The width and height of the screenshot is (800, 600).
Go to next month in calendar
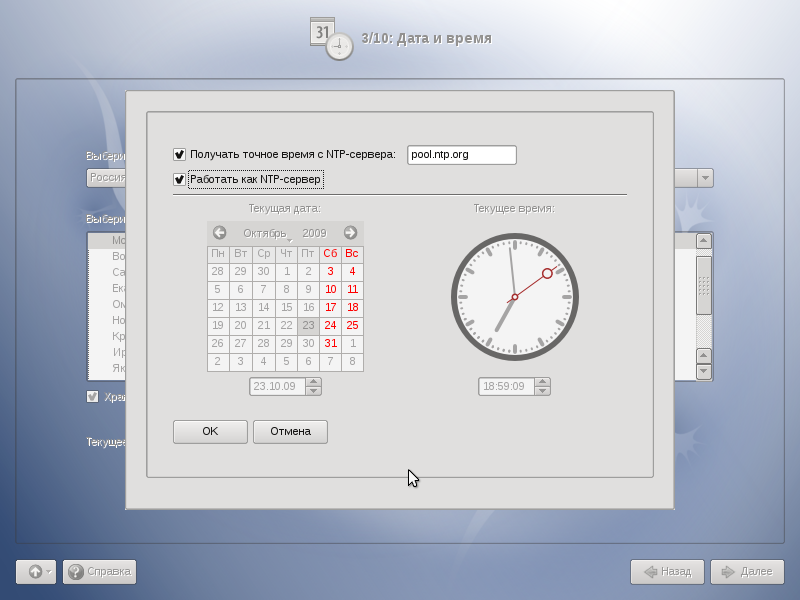click(x=350, y=233)
